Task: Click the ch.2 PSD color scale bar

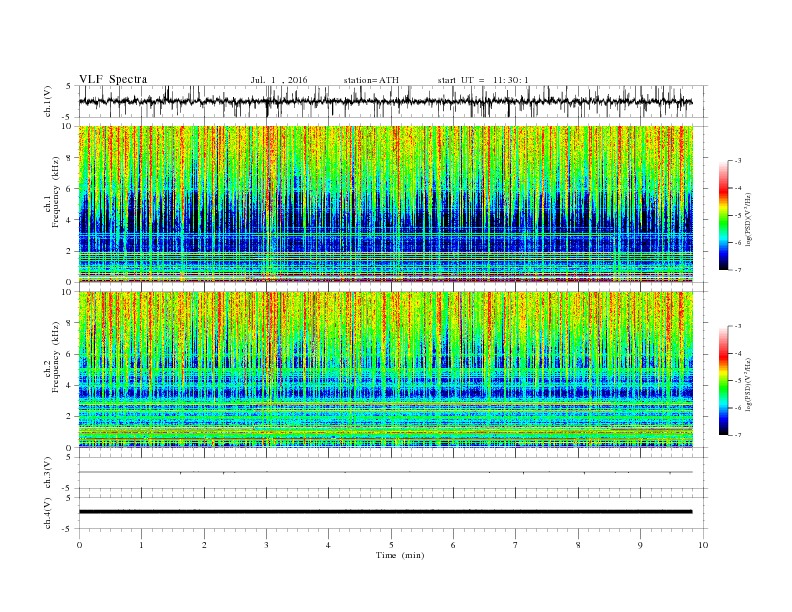Action: click(x=724, y=380)
